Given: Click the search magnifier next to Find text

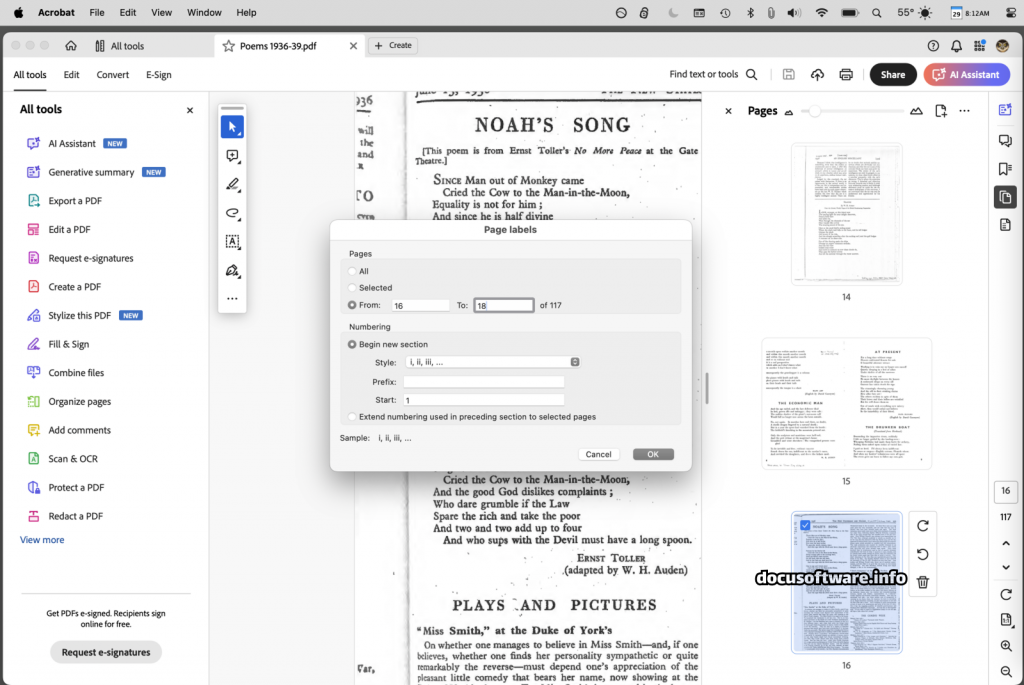Looking at the screenshot, I should point(752,75).
